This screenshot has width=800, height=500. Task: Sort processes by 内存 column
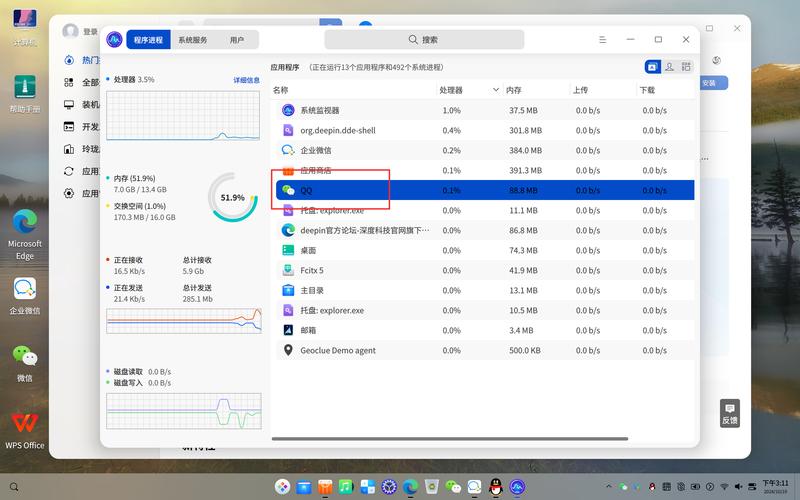(x=513, y=90)
